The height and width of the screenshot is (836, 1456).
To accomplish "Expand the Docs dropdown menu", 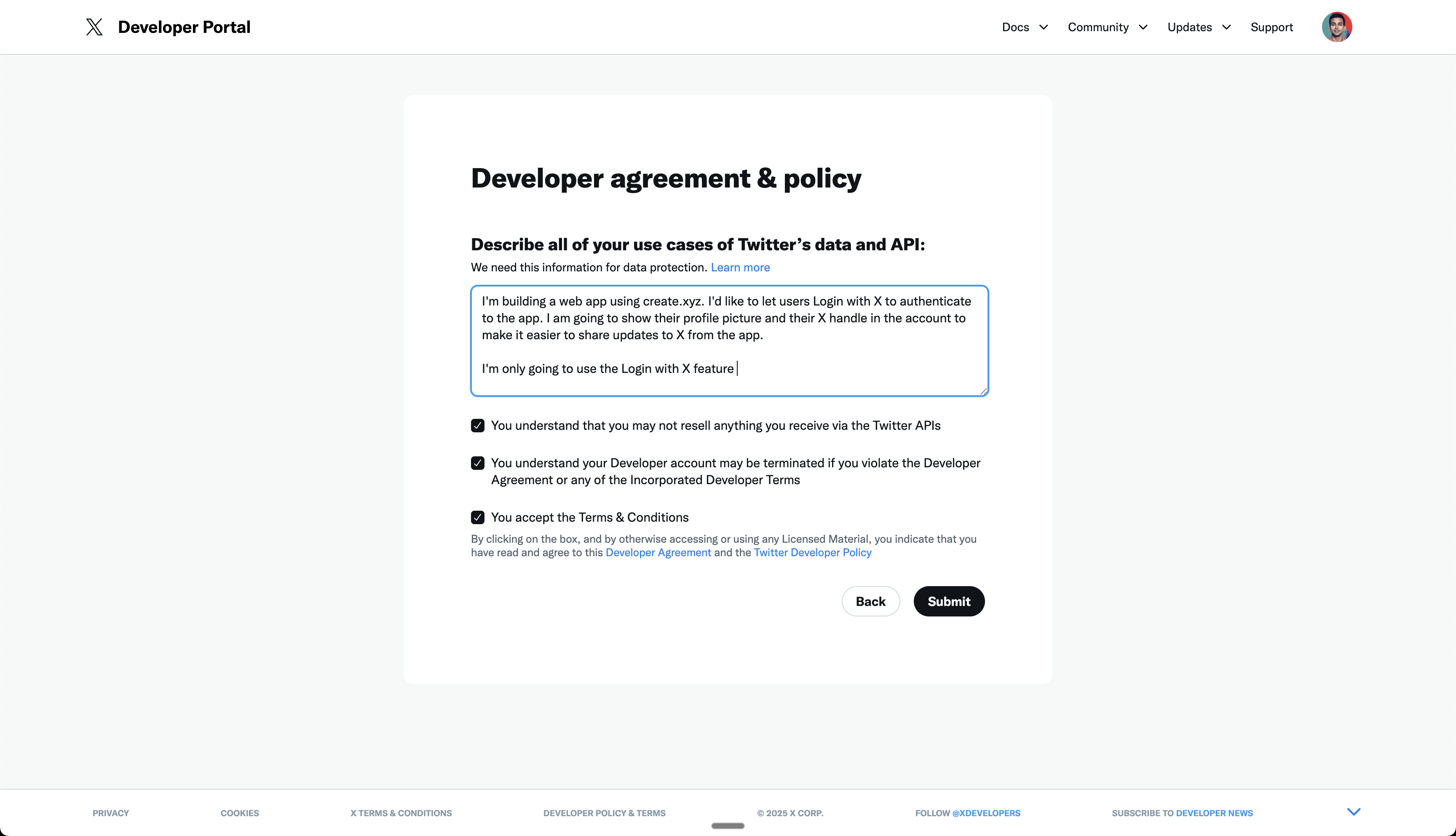I will pyautogui.click(x=1025, y=27).
